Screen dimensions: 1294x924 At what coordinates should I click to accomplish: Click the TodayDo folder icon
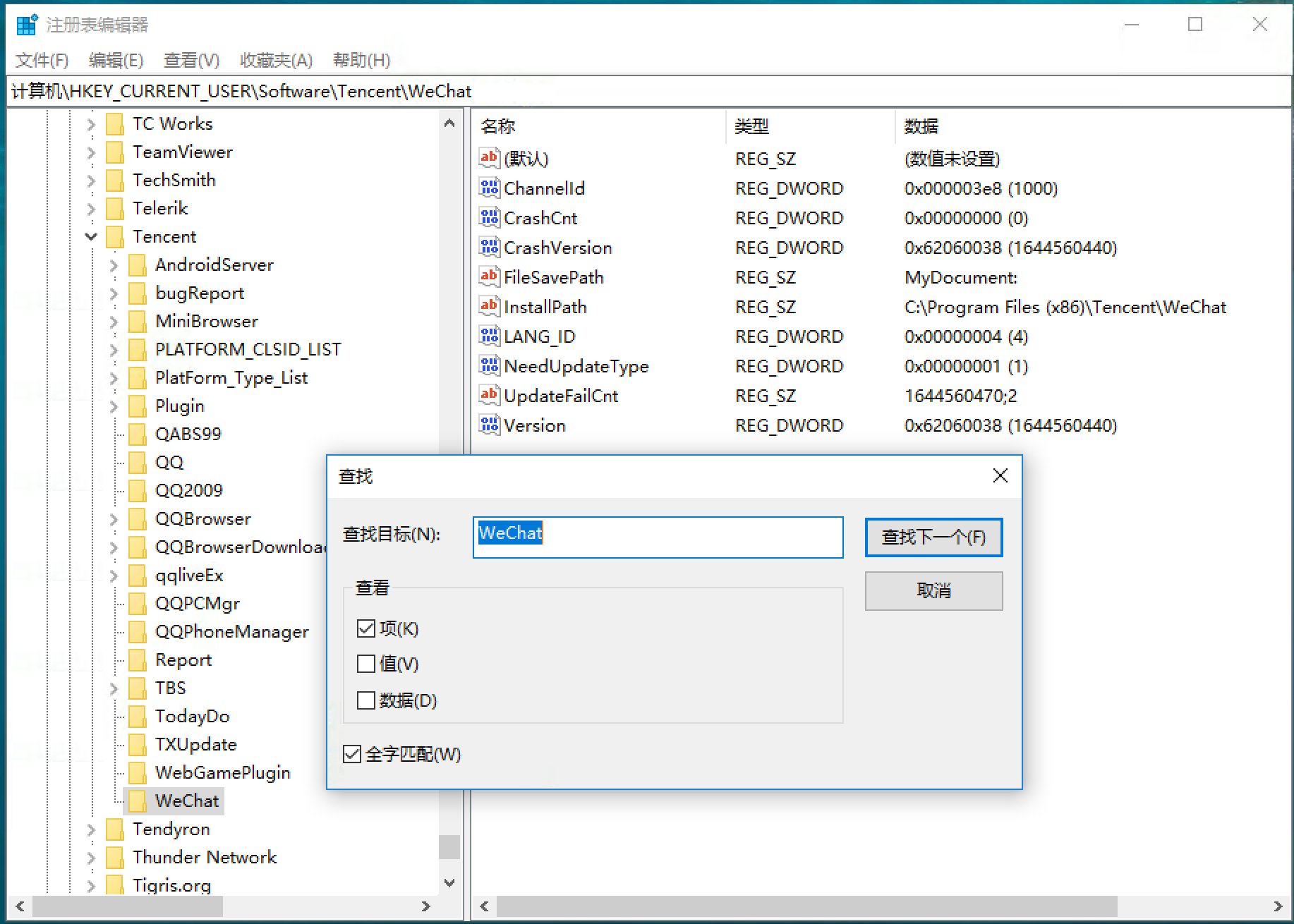(x=137, y=717)
